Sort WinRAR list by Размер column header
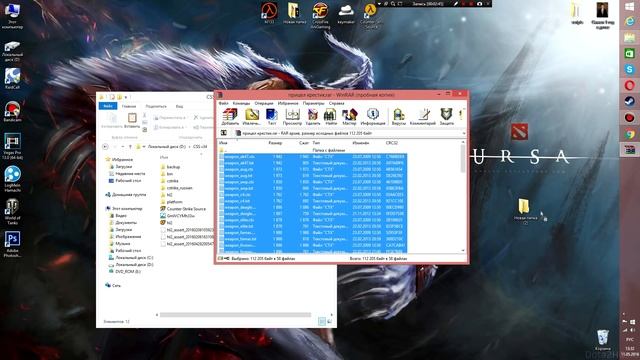 (275, 143)
